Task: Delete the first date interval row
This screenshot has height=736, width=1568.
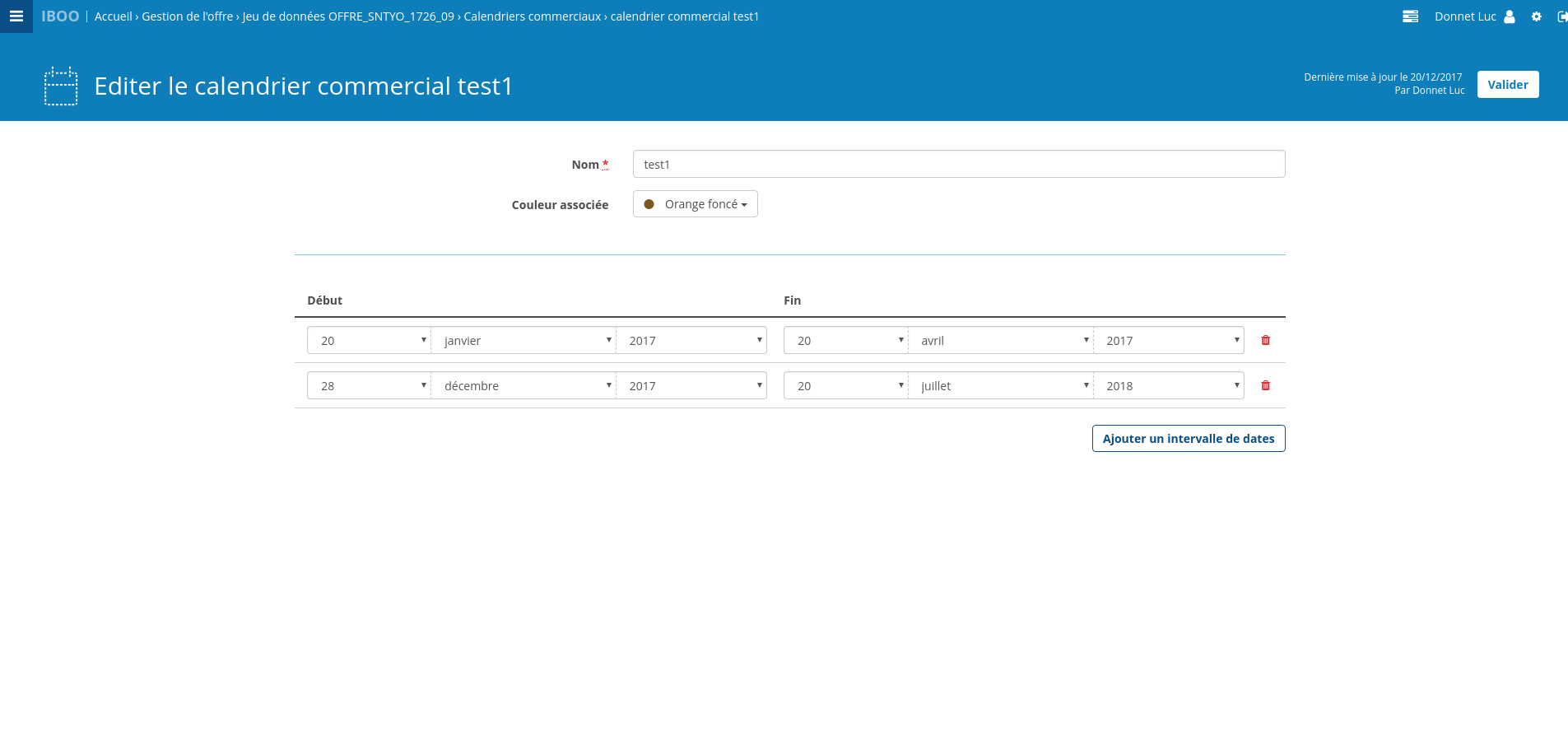Action: pyautogui.click(x=1265, y=340)
